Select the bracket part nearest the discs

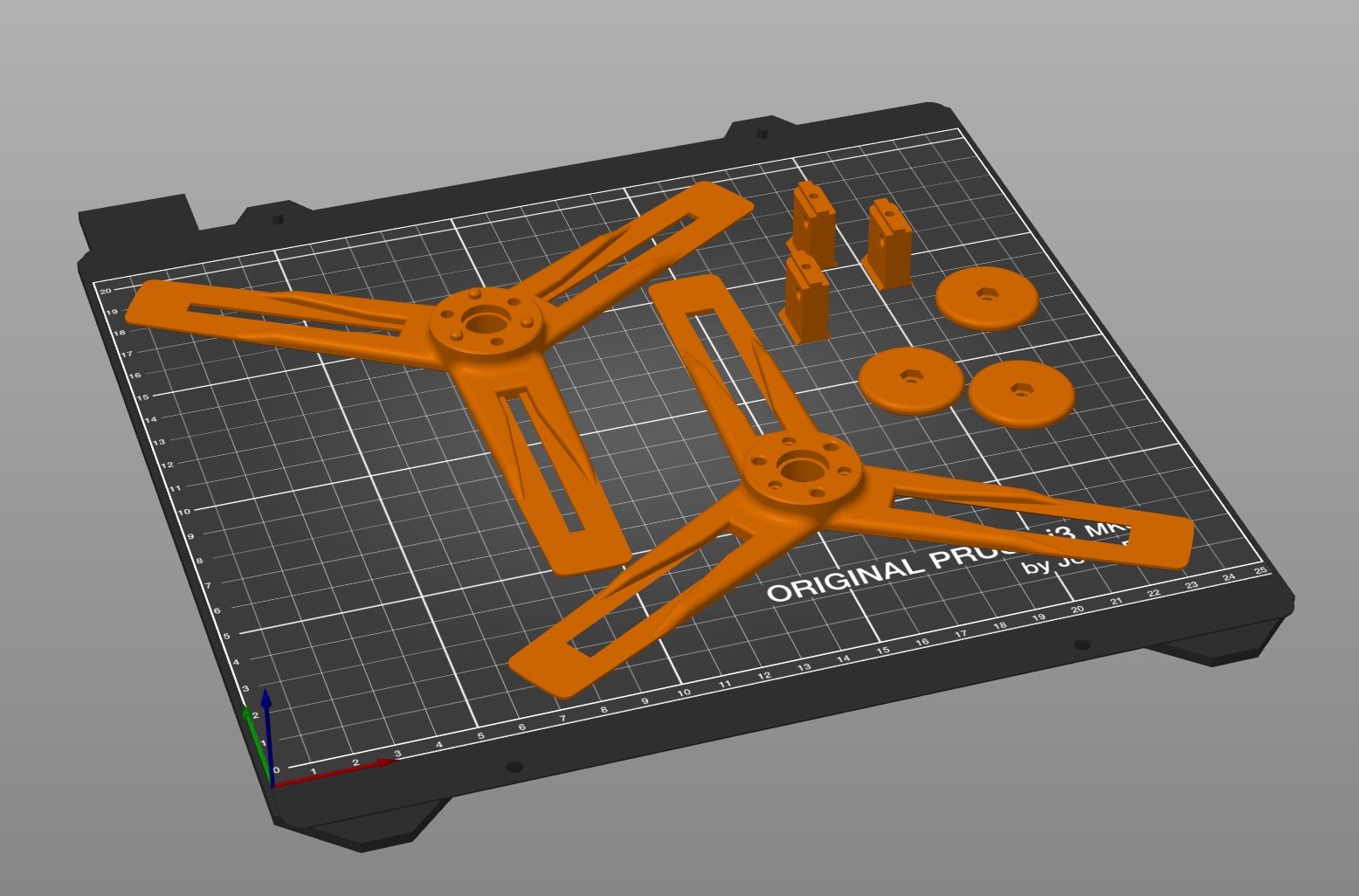click(889, 245)
